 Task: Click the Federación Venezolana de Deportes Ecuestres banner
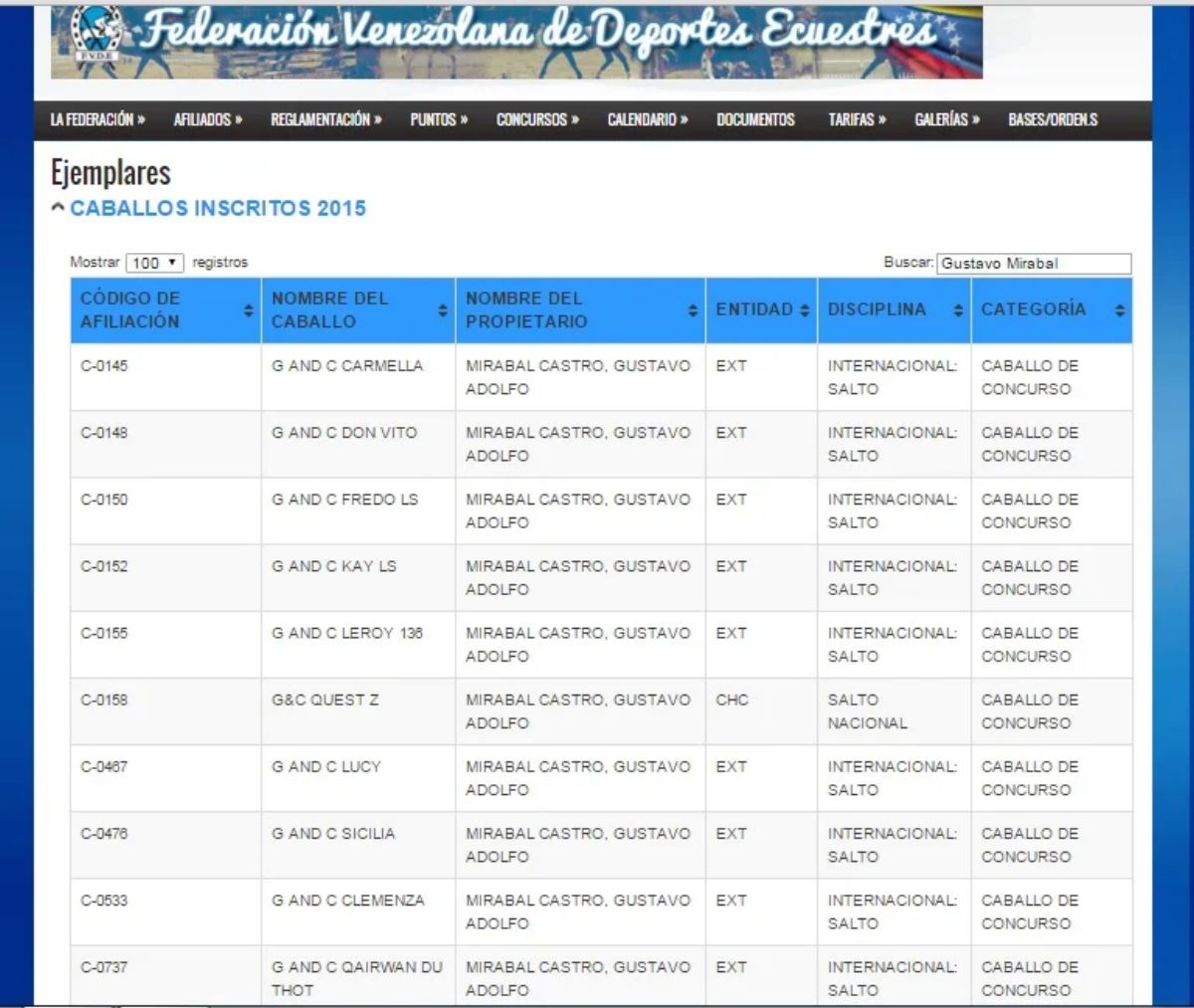[516, 41]
